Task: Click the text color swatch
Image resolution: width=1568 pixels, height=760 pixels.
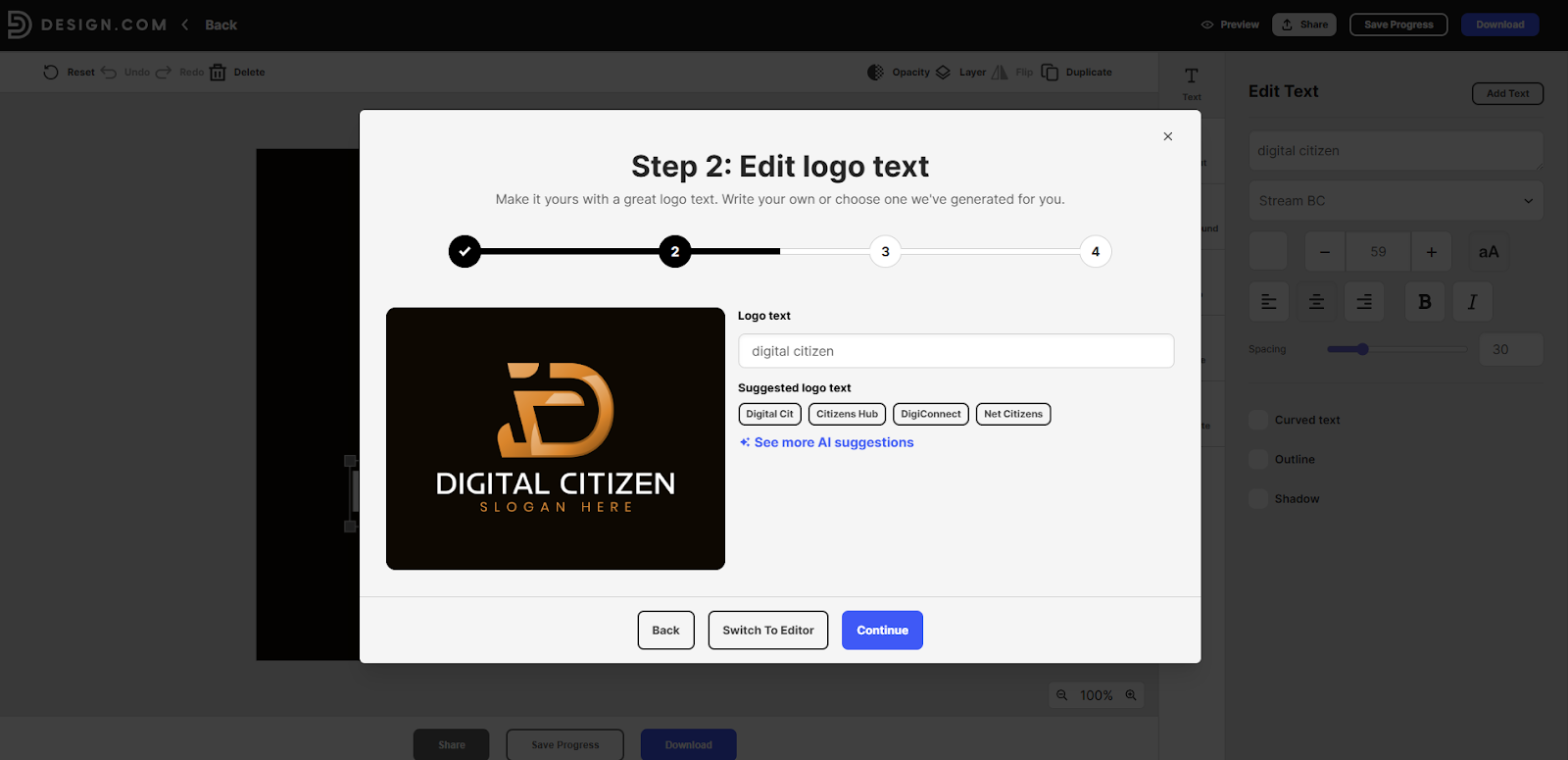Action: pyautogui.click(x=1268, y=252)
